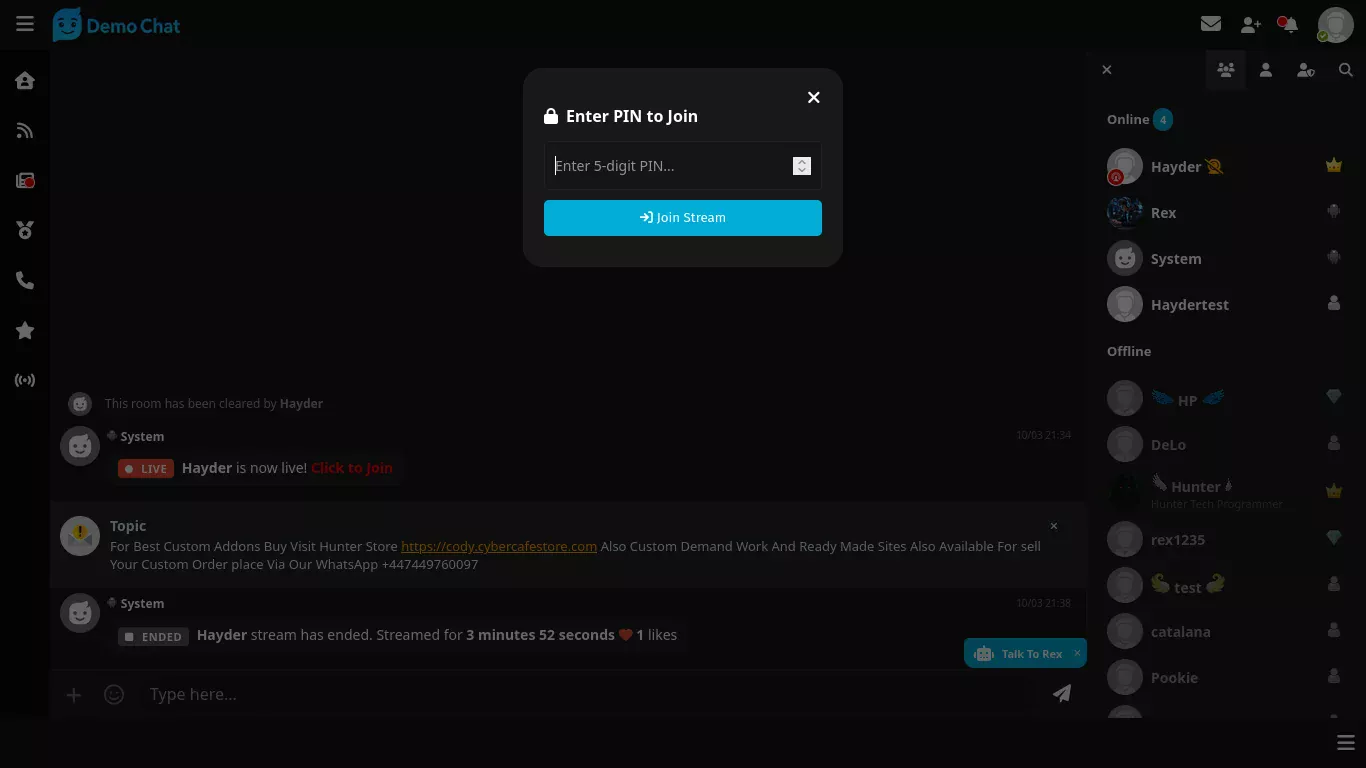
Task: Switch to the group users tab
Action: click(1226, 70)
